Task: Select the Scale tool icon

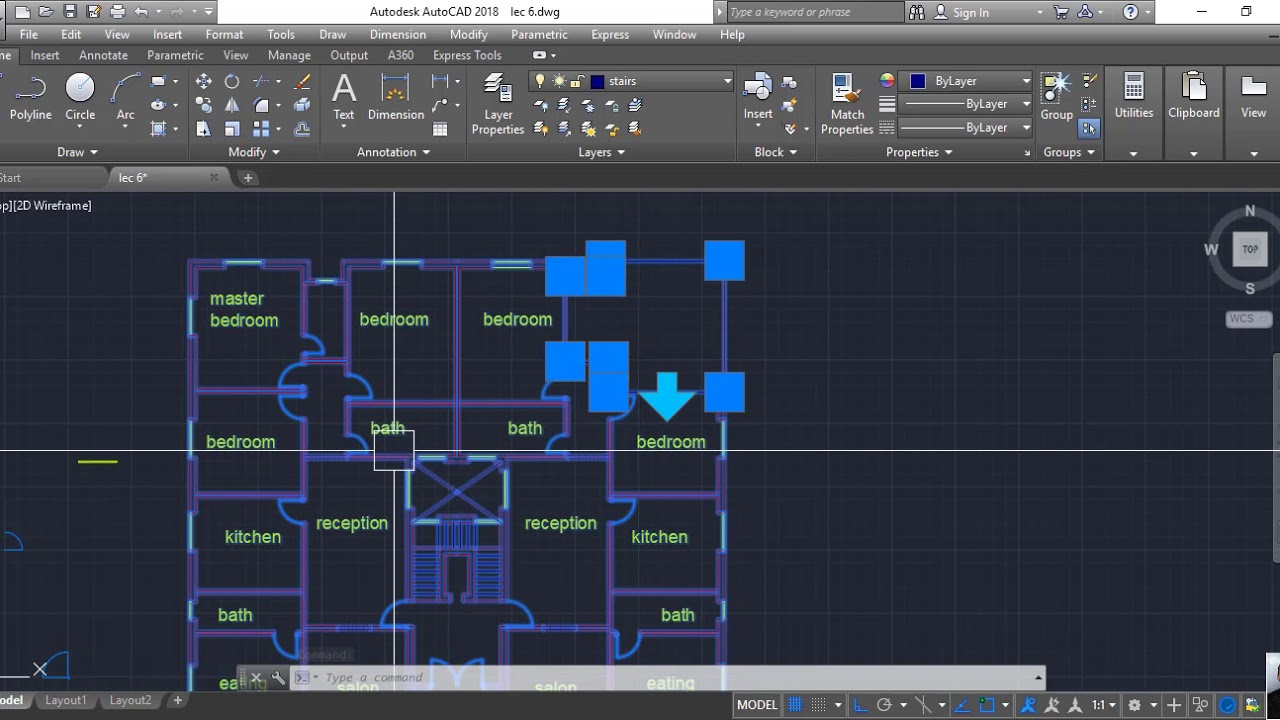Action: [232, 129]
